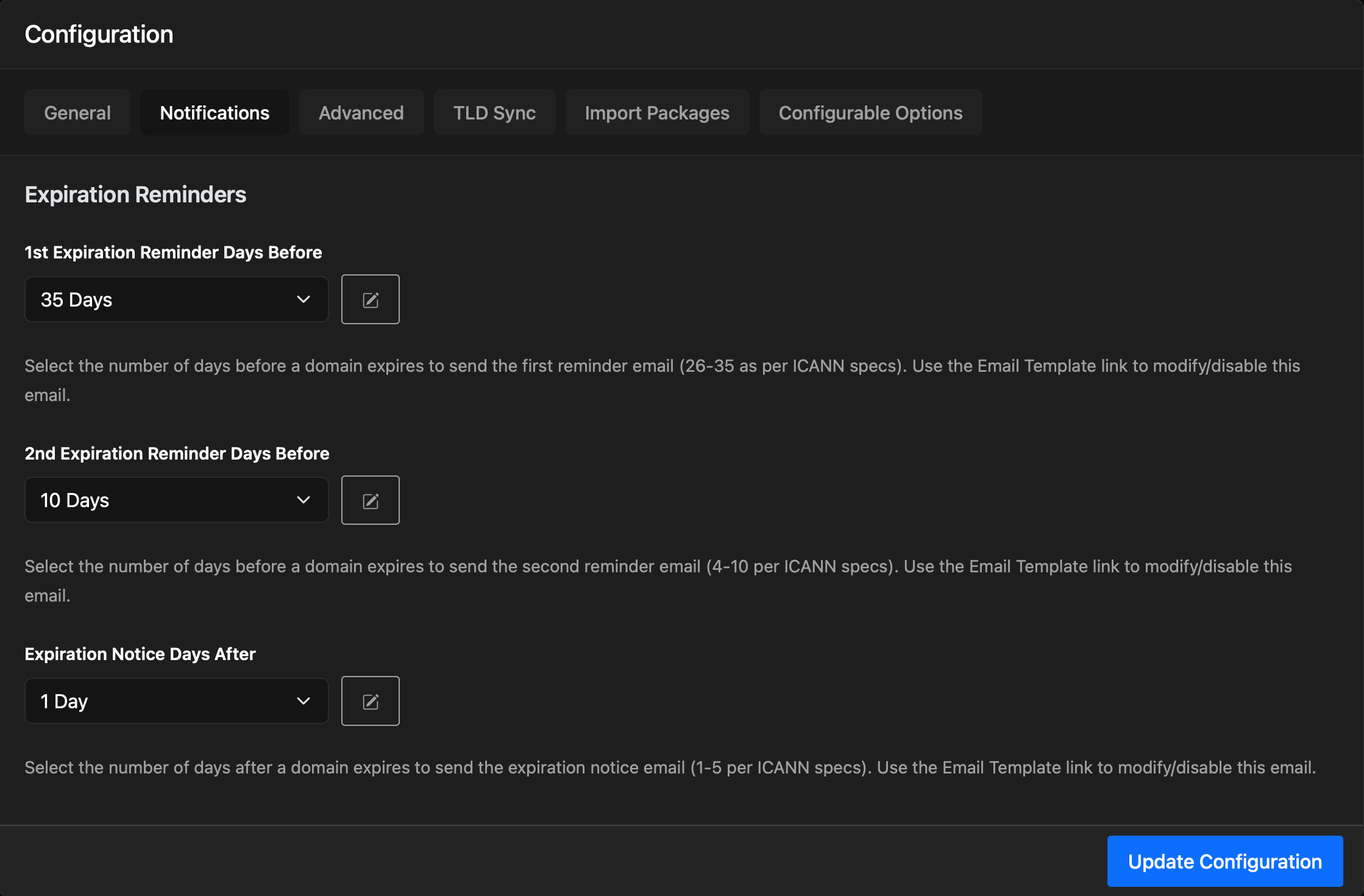Viewport: 1364px width, 896px height.
Task: Edit email template for 2nd expiration reminder
Action: pyautogui.click(x=370, y=500)
